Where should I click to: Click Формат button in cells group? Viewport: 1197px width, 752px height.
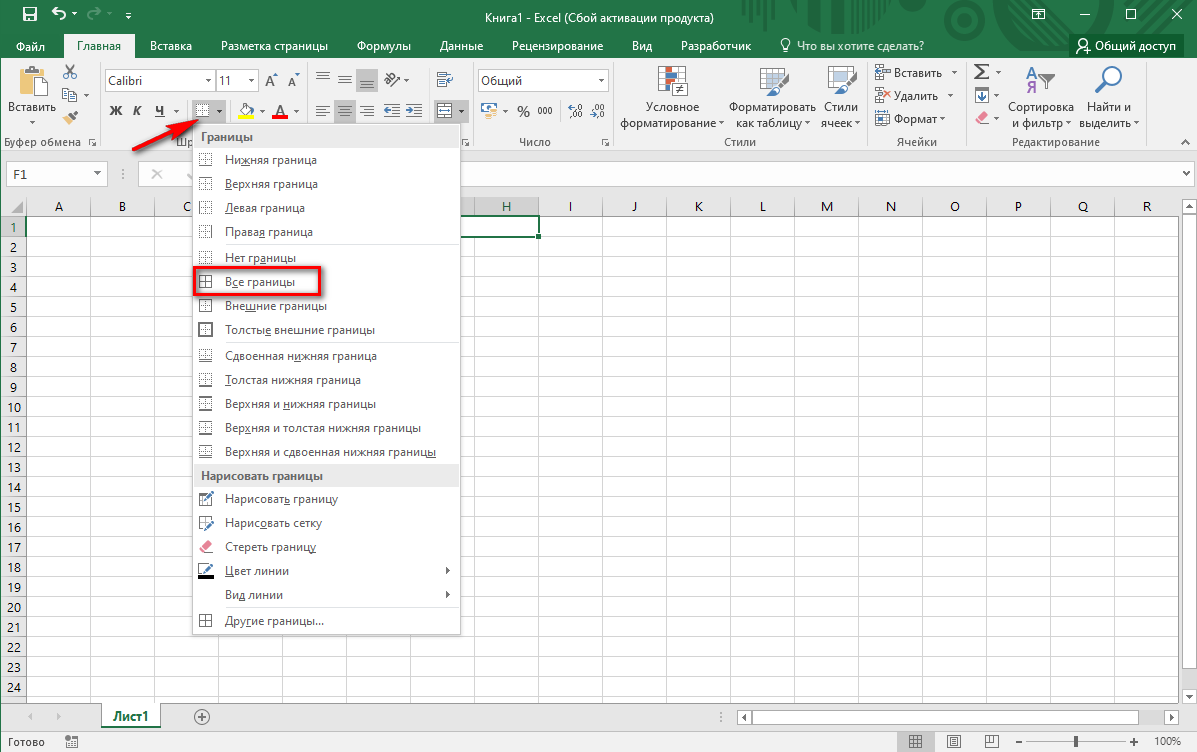pyautogui.click(x=910, y=118)
